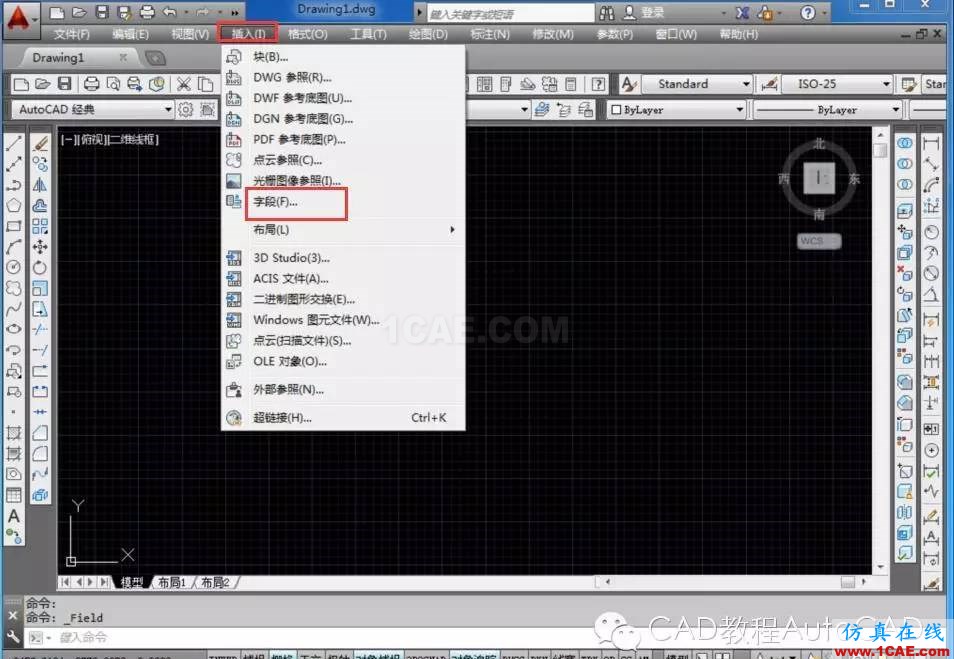Choose 字段(F)... from Insert menu
This screenshot has width=954, height=659.
344,202
